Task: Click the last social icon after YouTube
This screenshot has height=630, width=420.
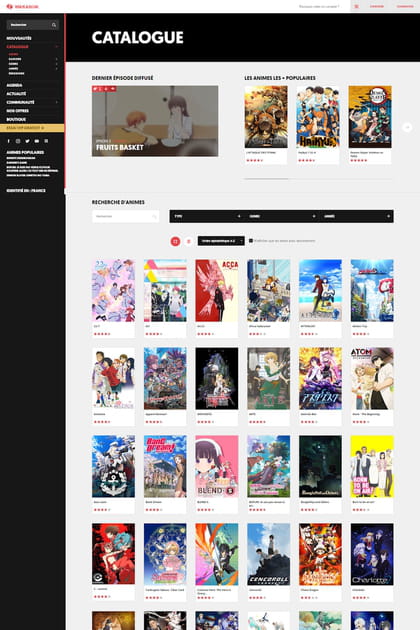Action: pyautogui.click(x=46, y=141)
